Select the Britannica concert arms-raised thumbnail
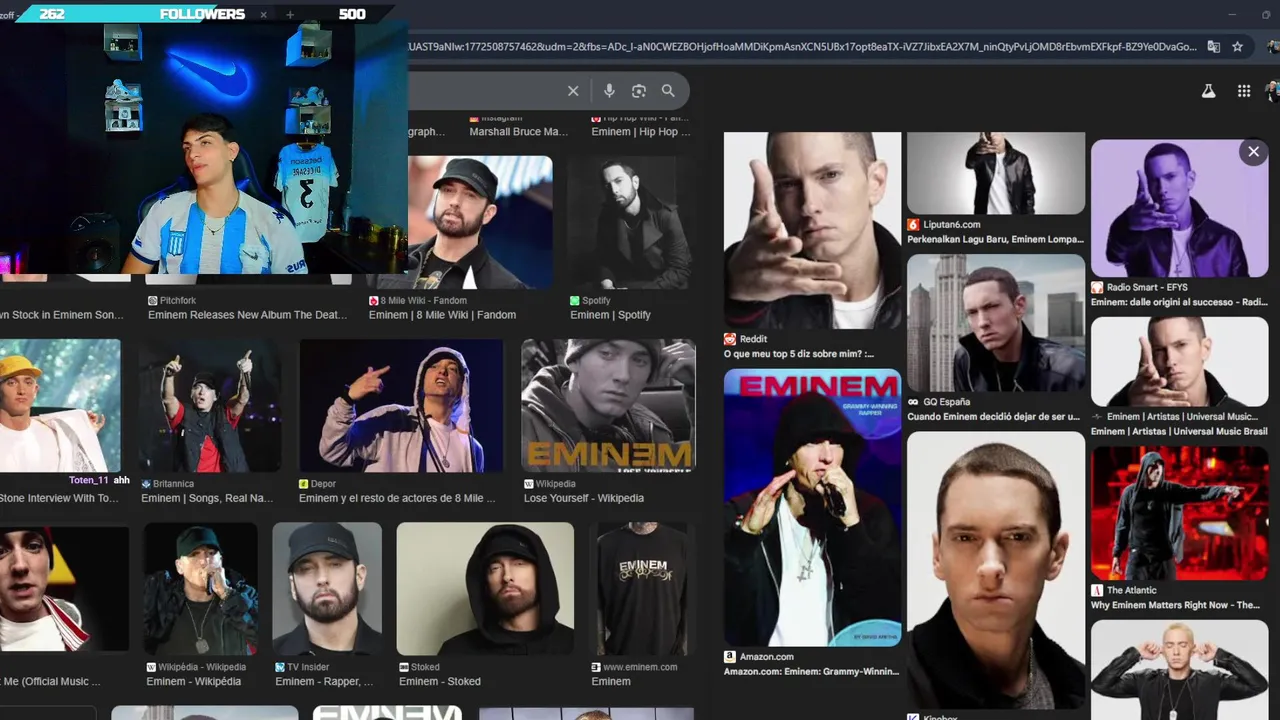The image size is (1280, 720). point(210,406)
